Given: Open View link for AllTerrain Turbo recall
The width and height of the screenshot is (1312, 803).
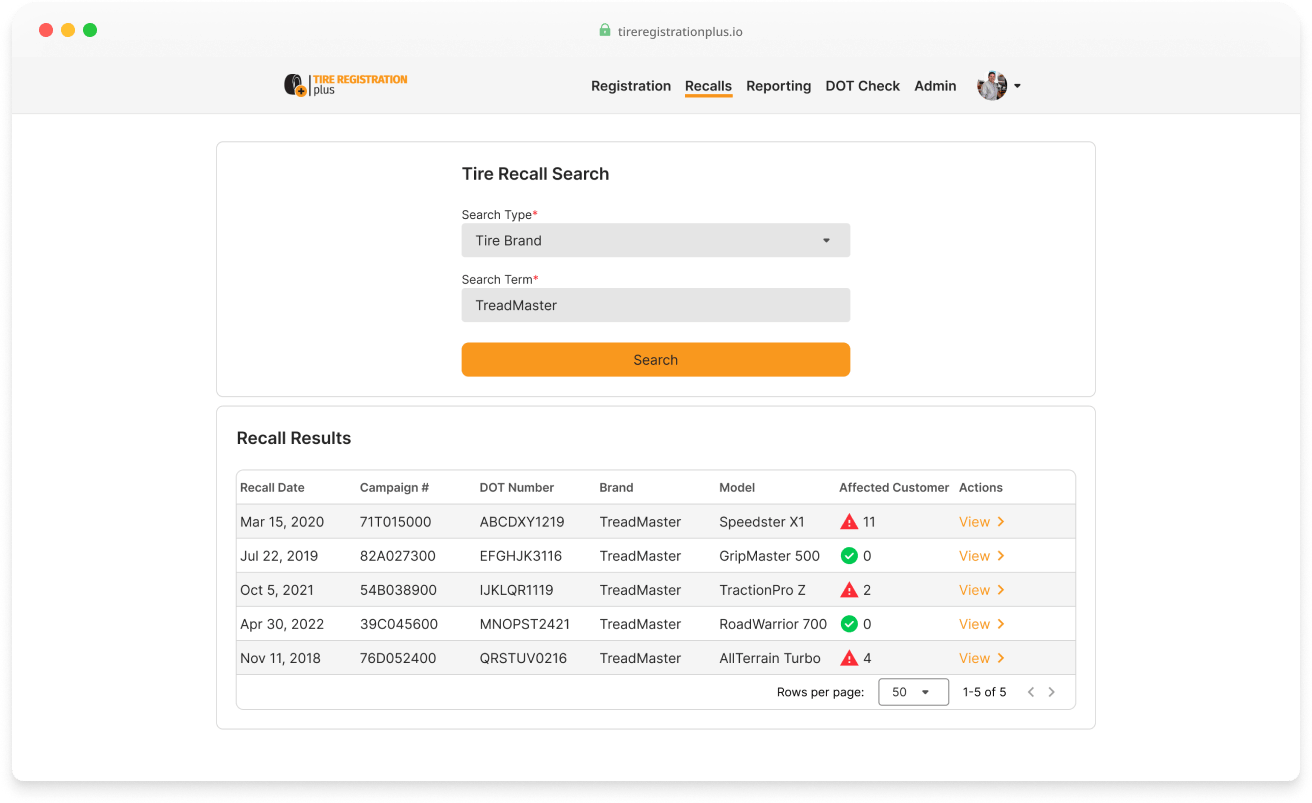Looking at the screenshot, I should pyautogui.click(x=981, y=658).
